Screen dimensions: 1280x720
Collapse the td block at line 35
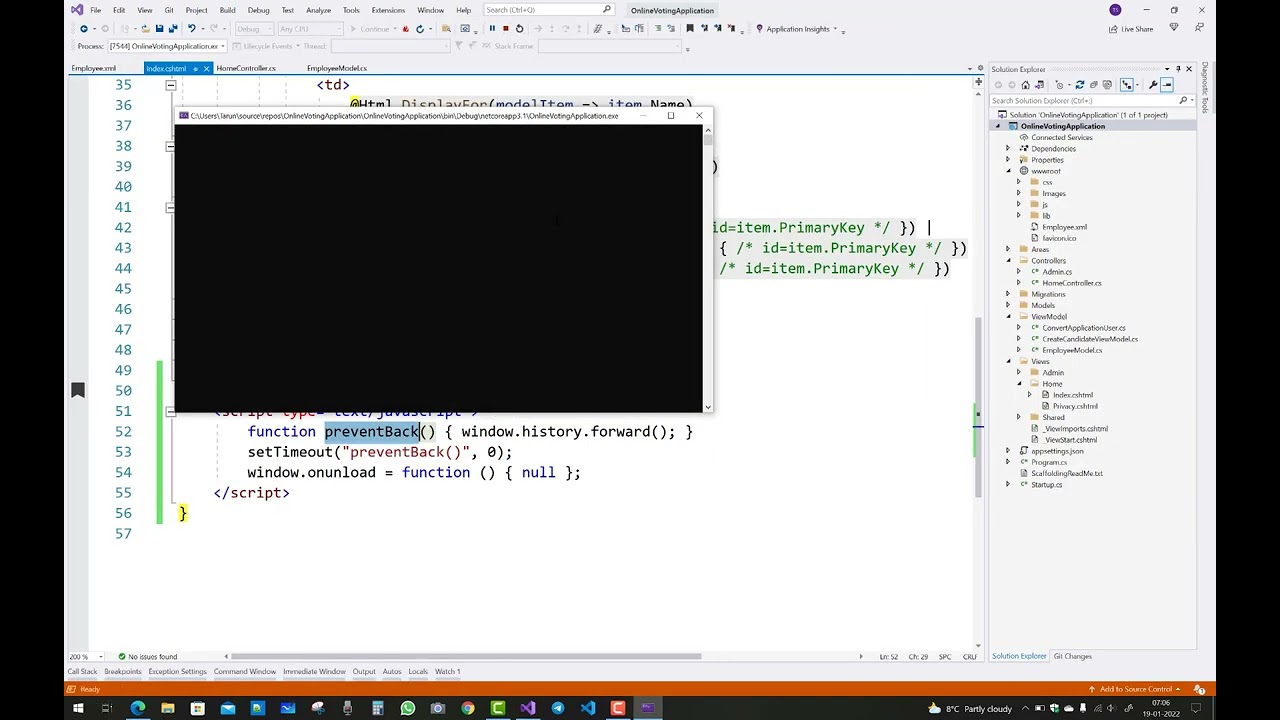tap(171, 85)
